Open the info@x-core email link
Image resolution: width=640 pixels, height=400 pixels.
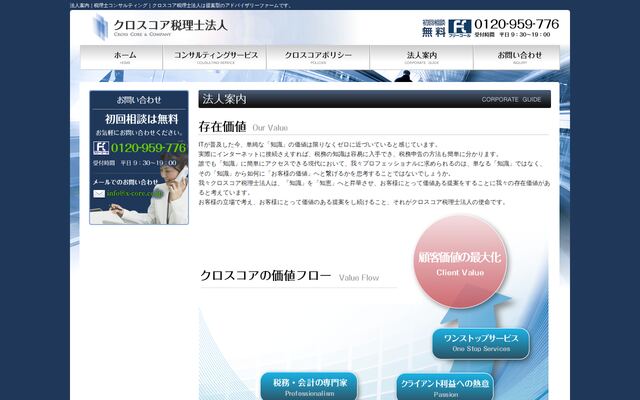click(135, 193)
